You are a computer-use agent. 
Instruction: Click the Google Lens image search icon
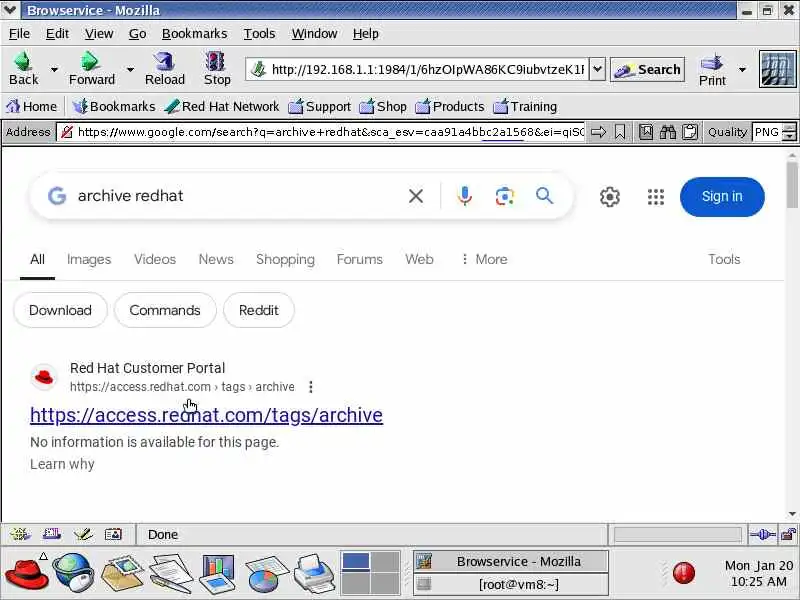tap(505, 196)
